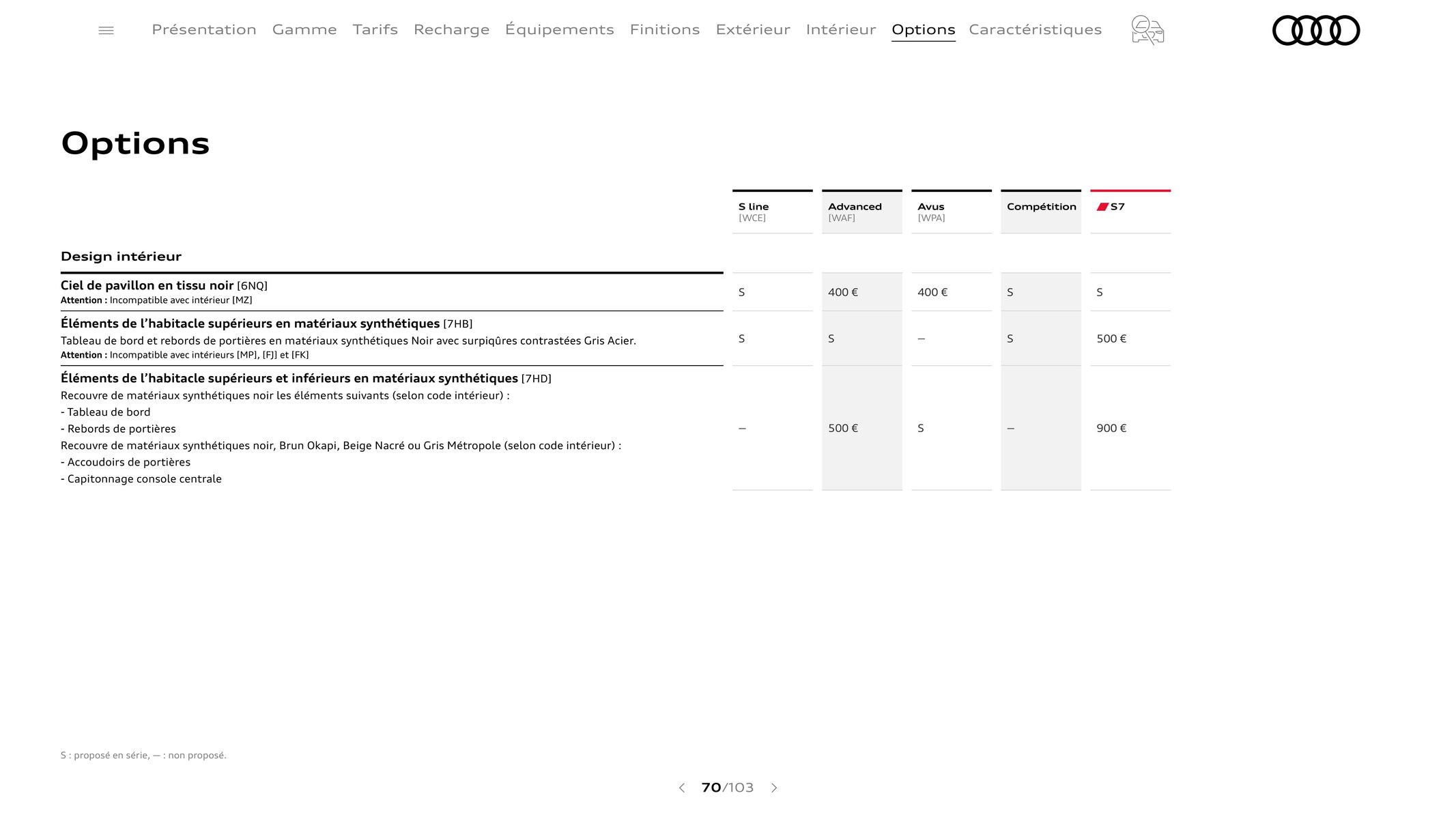Click the S line S value for 6NQ
1456x819 pixels.
[742, 292]
